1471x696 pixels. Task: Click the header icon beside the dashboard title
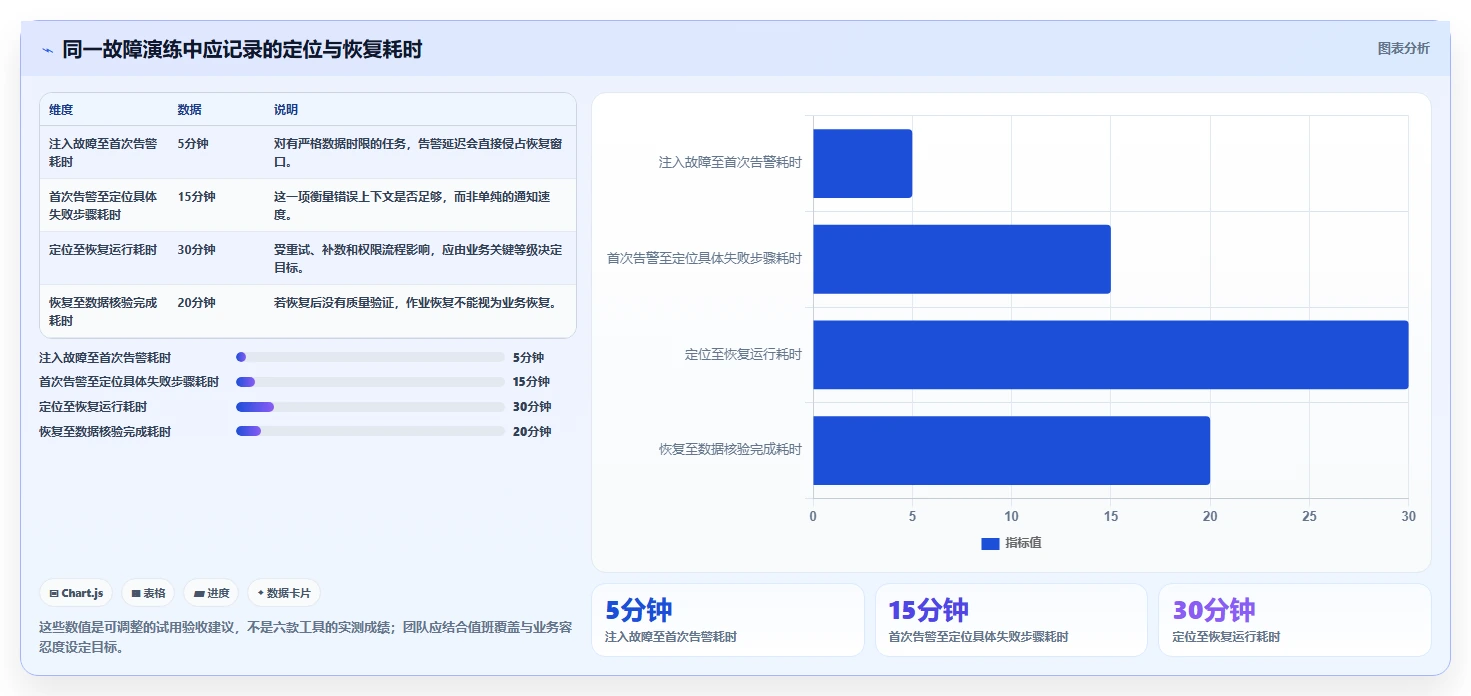pos(47,50)
